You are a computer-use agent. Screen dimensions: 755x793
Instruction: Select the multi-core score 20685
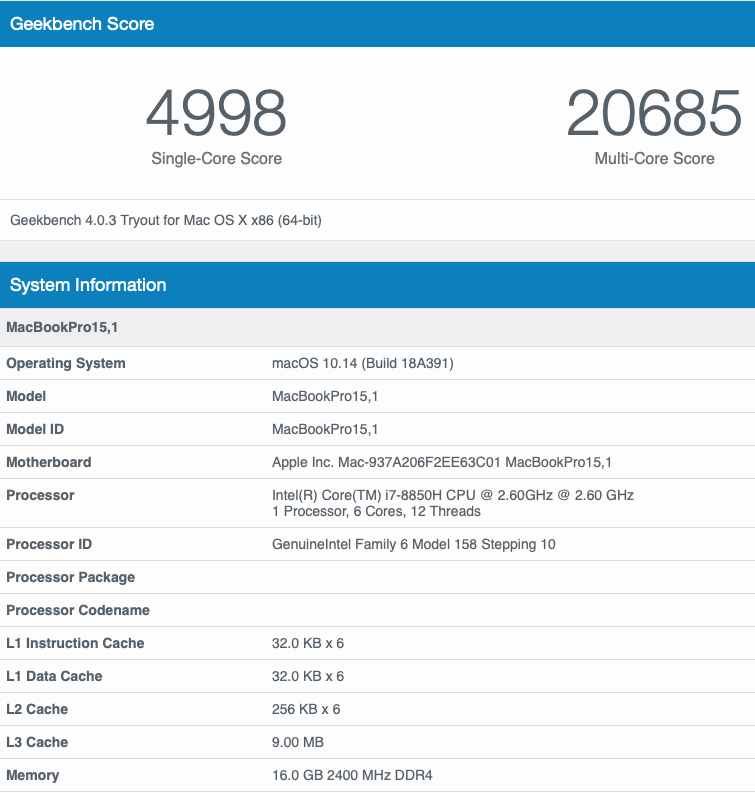point(654,113)
